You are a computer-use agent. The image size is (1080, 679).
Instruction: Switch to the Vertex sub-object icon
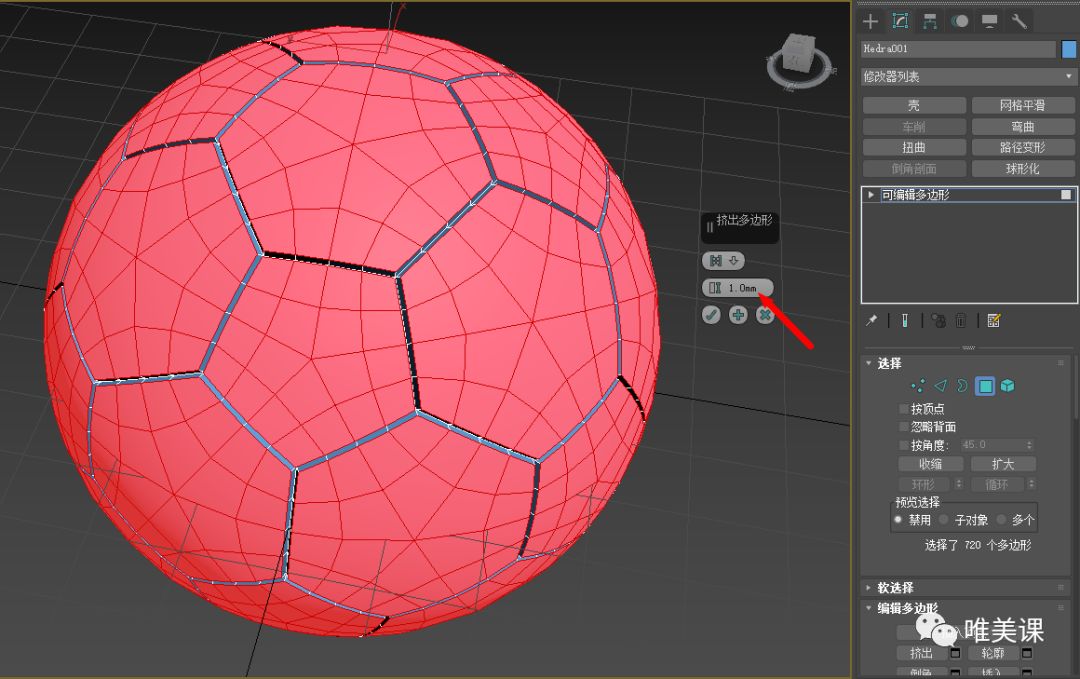pos(918,385)
